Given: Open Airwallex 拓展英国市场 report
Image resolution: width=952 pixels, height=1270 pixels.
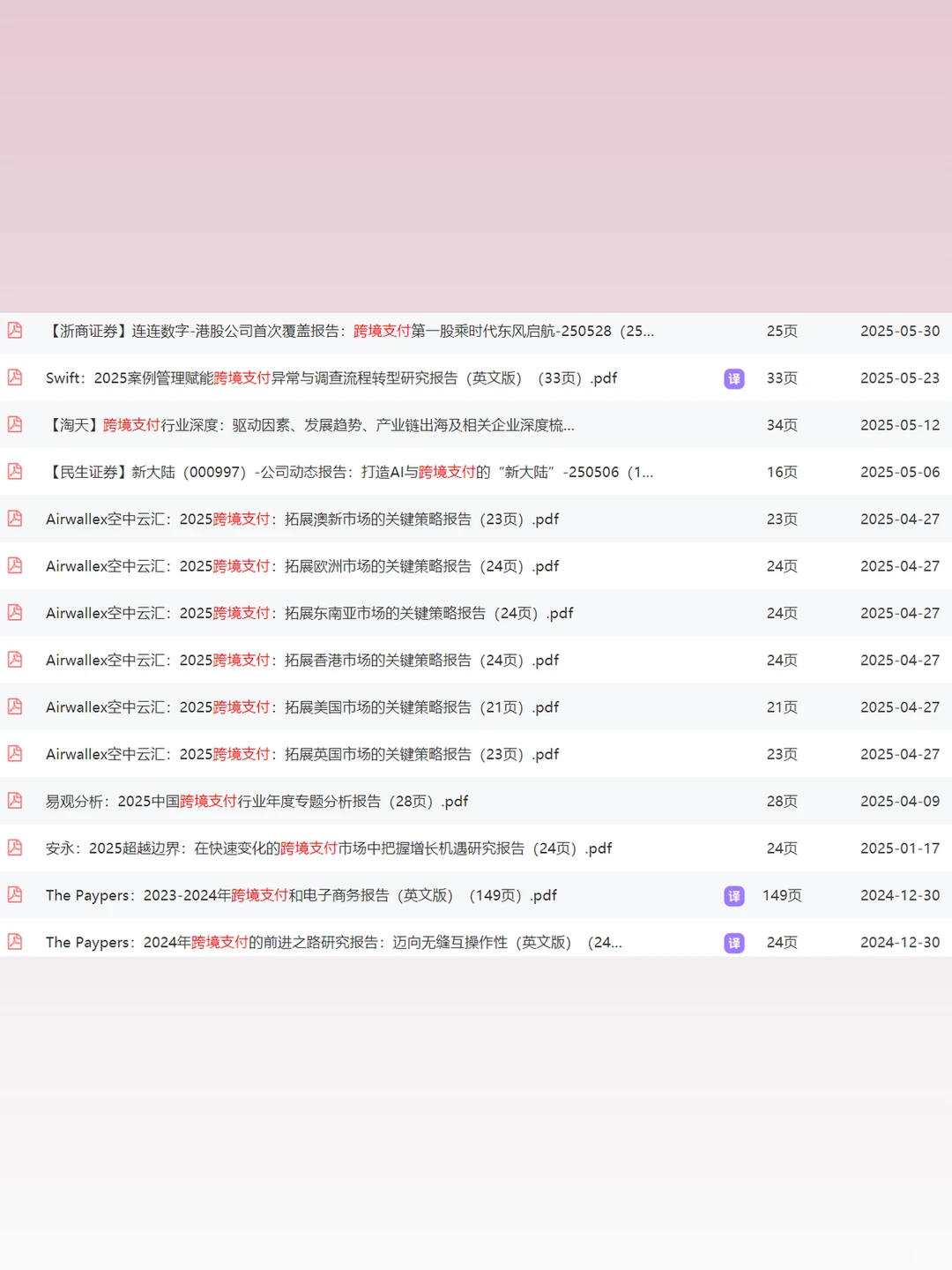Looking at the screenshot, I should pyautogui.click(x=302, y=754).
